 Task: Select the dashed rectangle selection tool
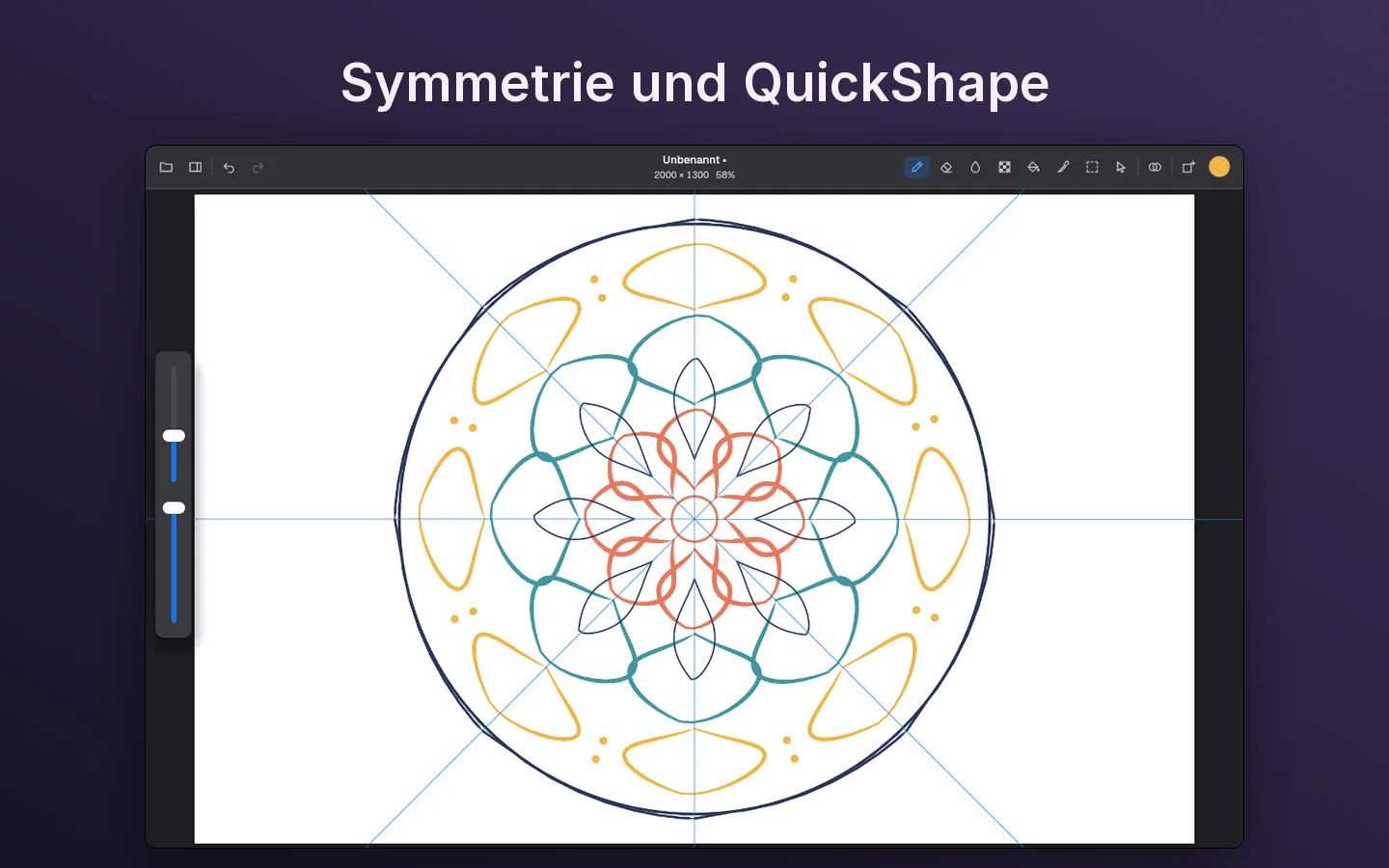pos(1092,167)
